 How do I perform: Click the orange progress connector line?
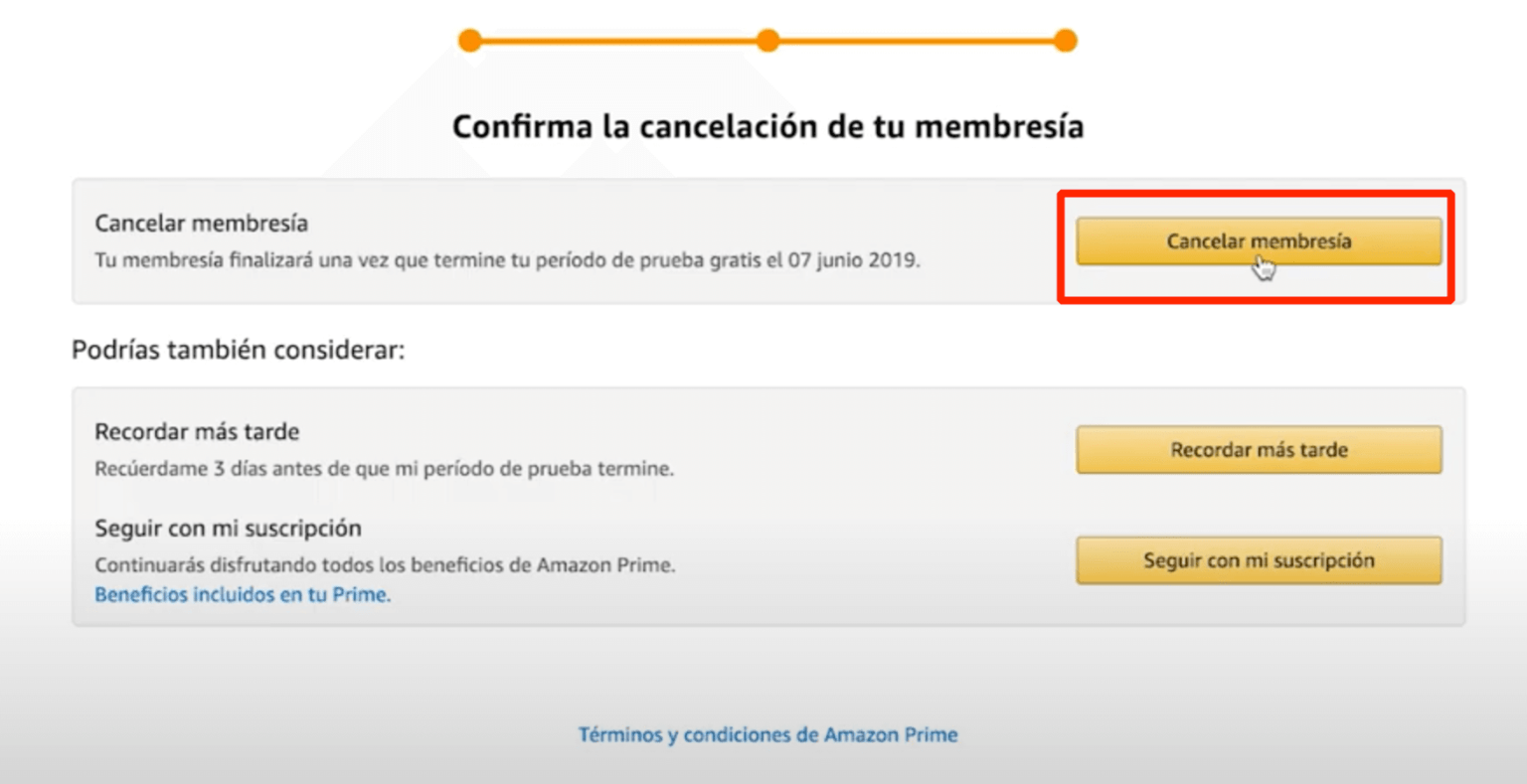(616, 41)
